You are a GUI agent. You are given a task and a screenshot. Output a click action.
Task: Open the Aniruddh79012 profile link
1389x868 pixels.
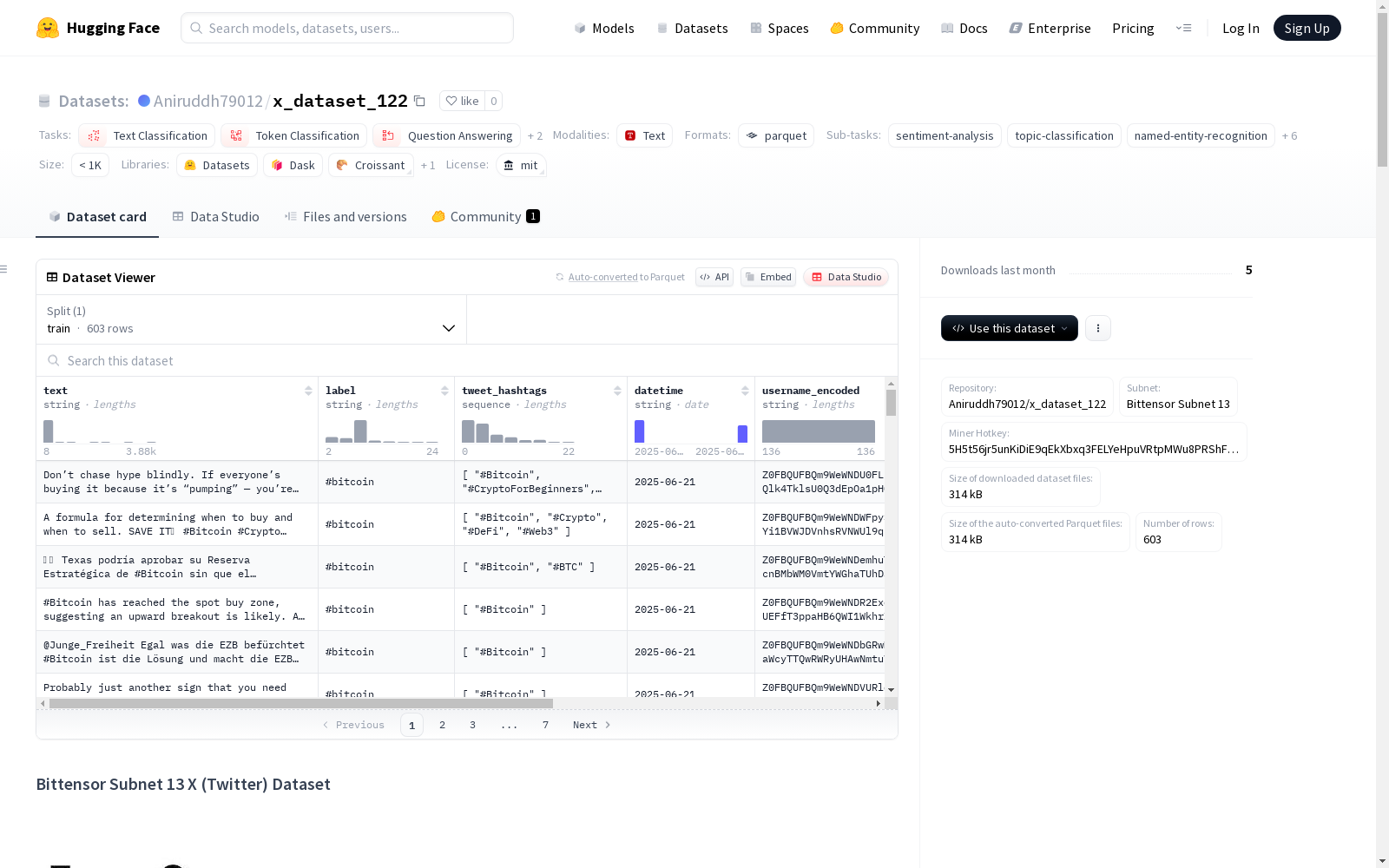tap(207, 101)
